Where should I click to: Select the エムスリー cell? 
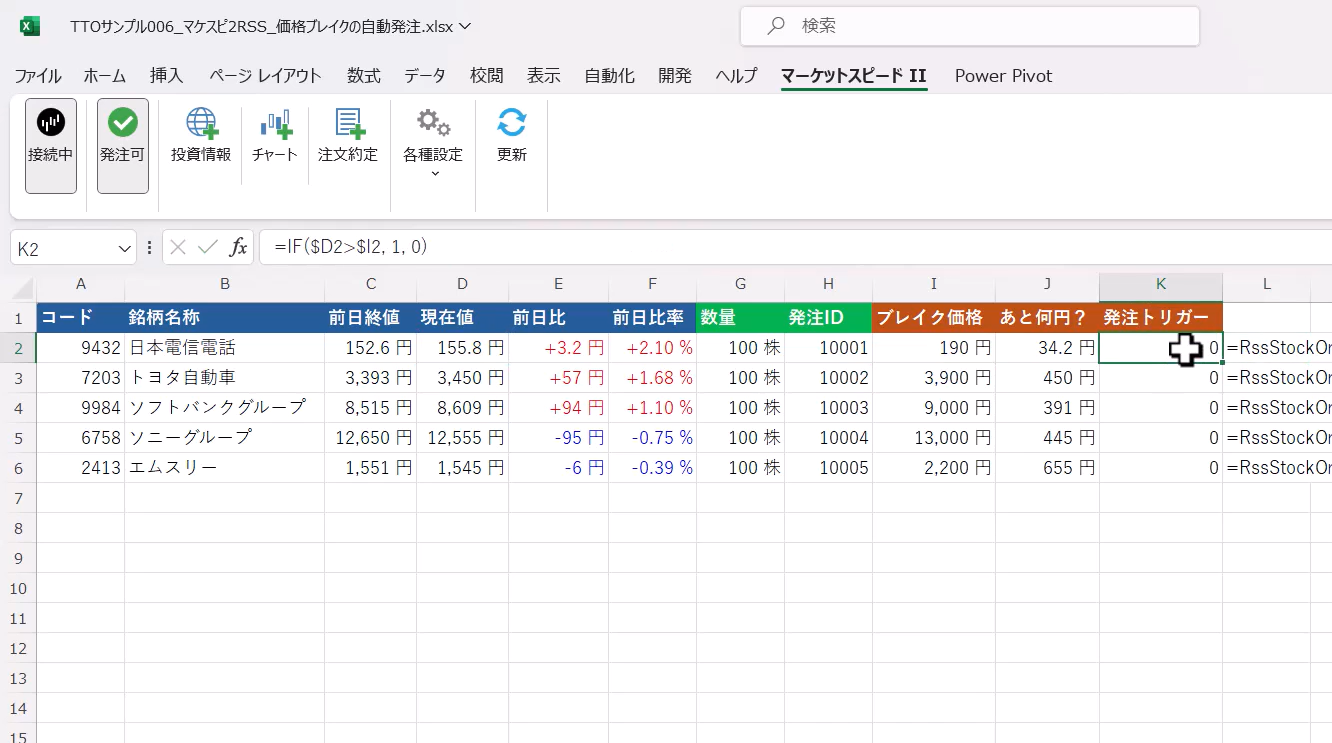[x=225, y=468]
